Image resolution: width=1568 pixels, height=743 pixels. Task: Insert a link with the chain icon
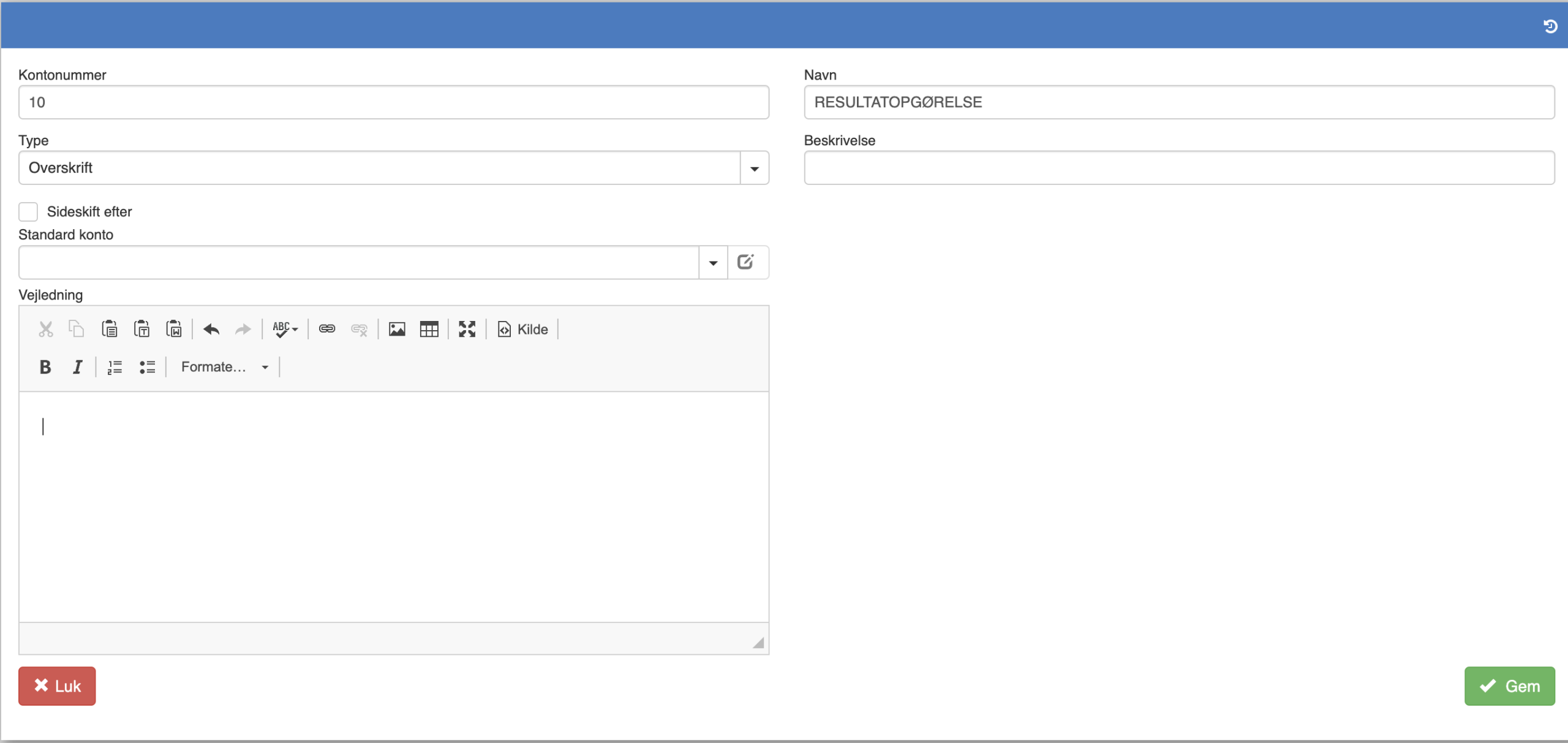coord(327,330)
